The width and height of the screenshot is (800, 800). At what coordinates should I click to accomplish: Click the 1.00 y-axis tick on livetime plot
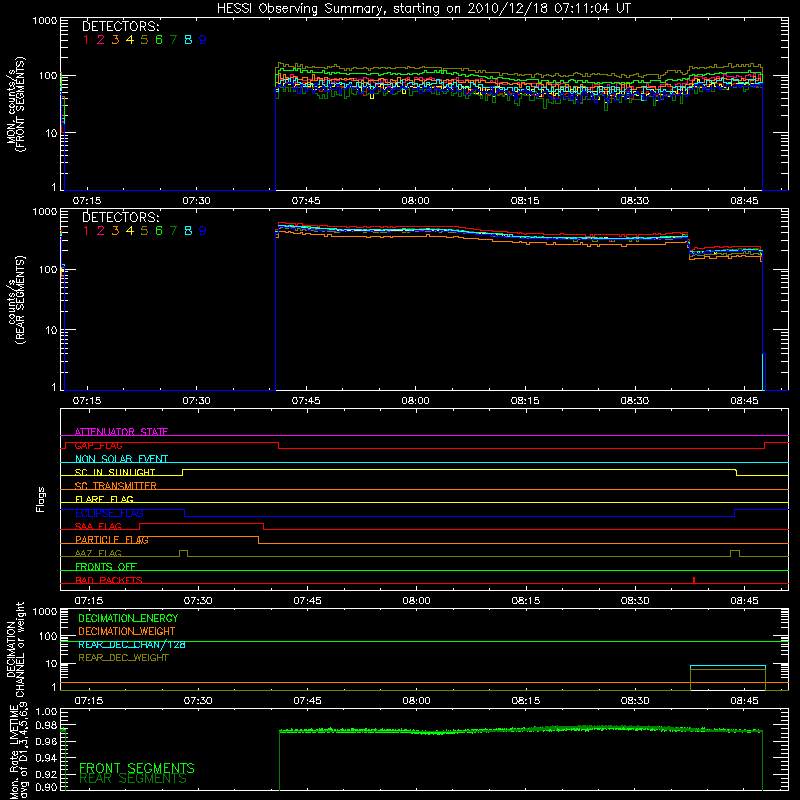[46, 712]
